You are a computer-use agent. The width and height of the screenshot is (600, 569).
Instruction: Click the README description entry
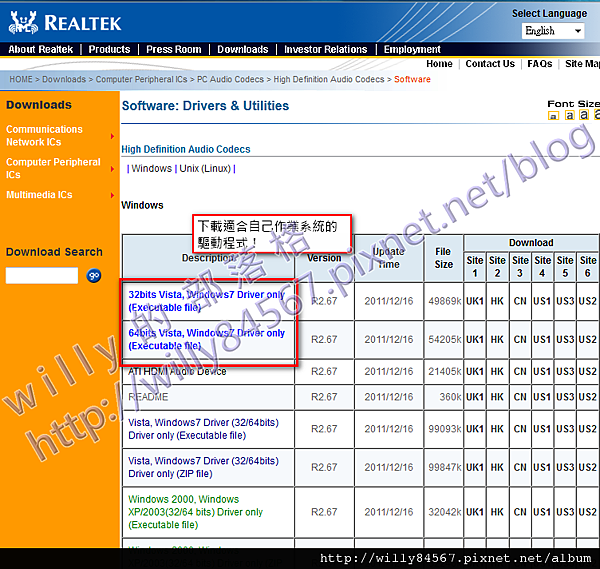click(x=148, y=397)
